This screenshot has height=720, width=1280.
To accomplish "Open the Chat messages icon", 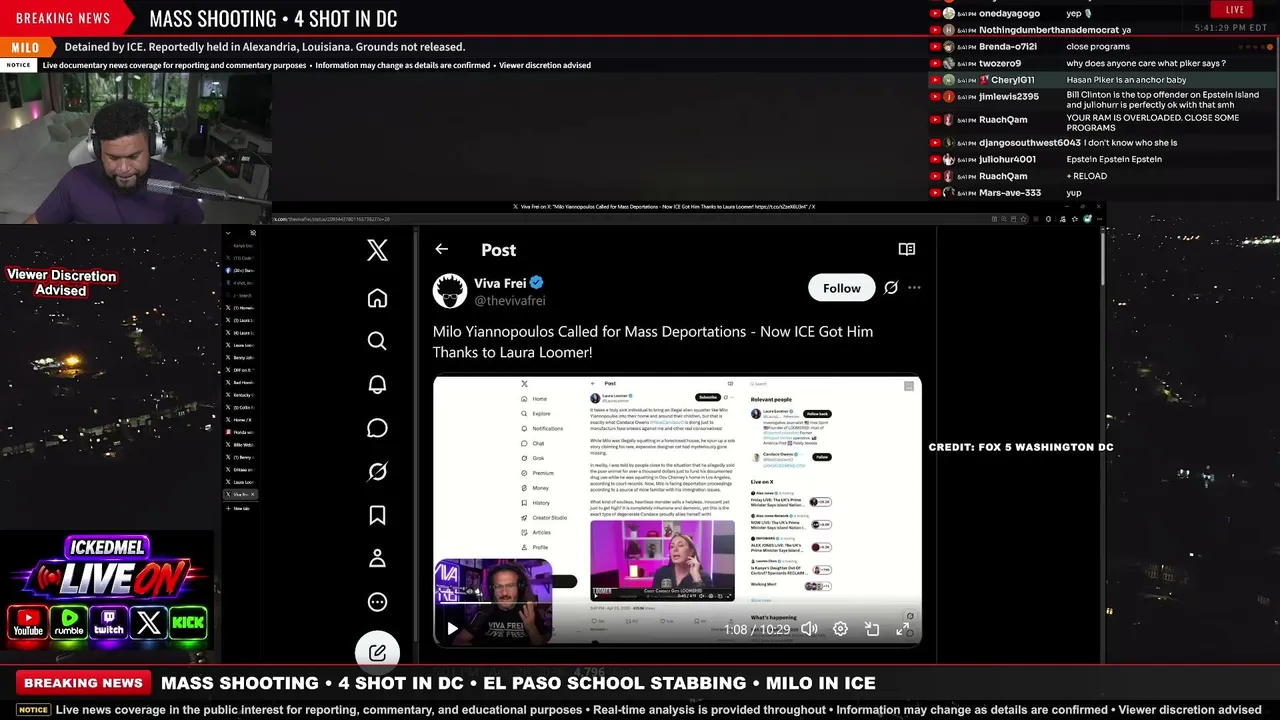I will pyautogui.click(x=377, y=428).
